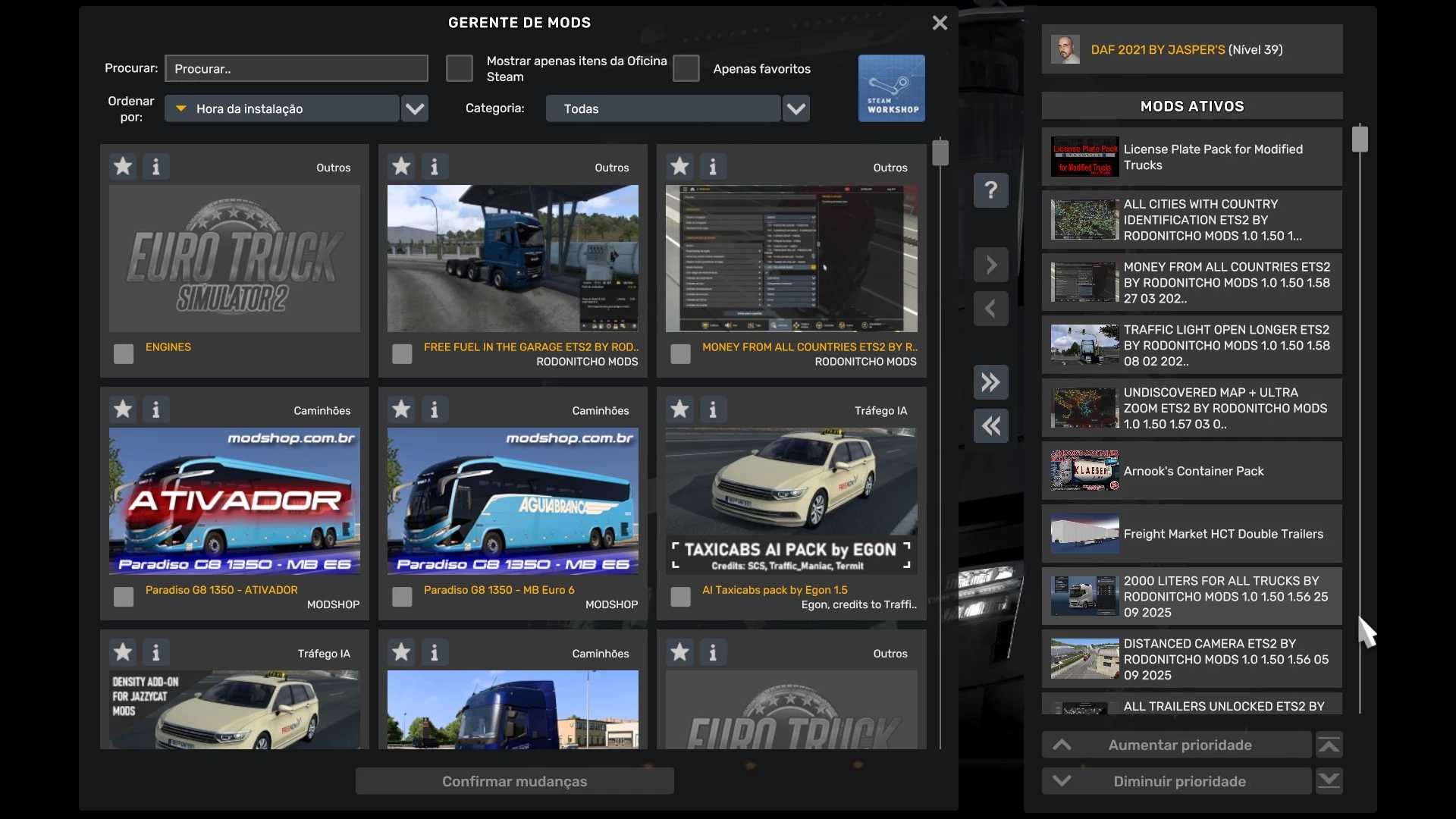Deactivate selected mod with single left arrow

(990, 309)
